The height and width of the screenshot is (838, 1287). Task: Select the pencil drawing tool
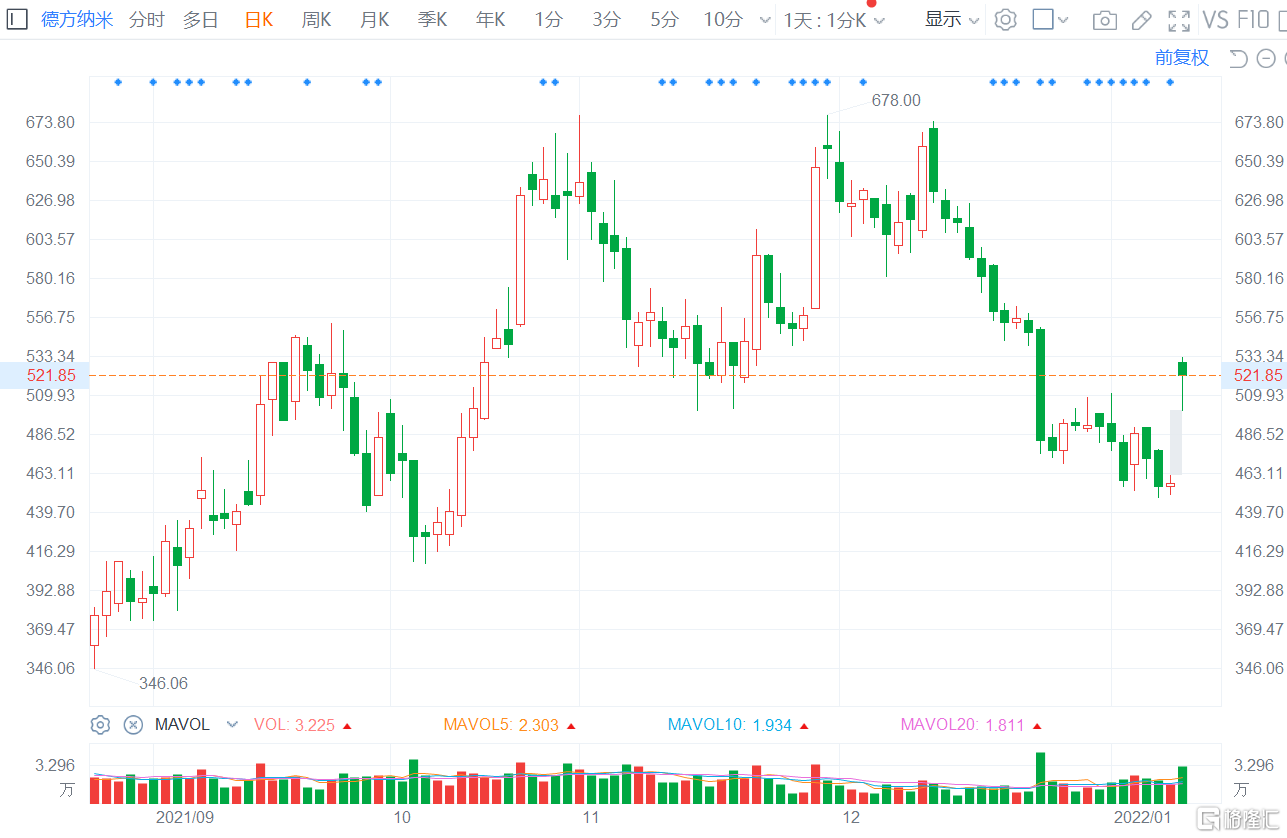click(x=1141, y=20)
